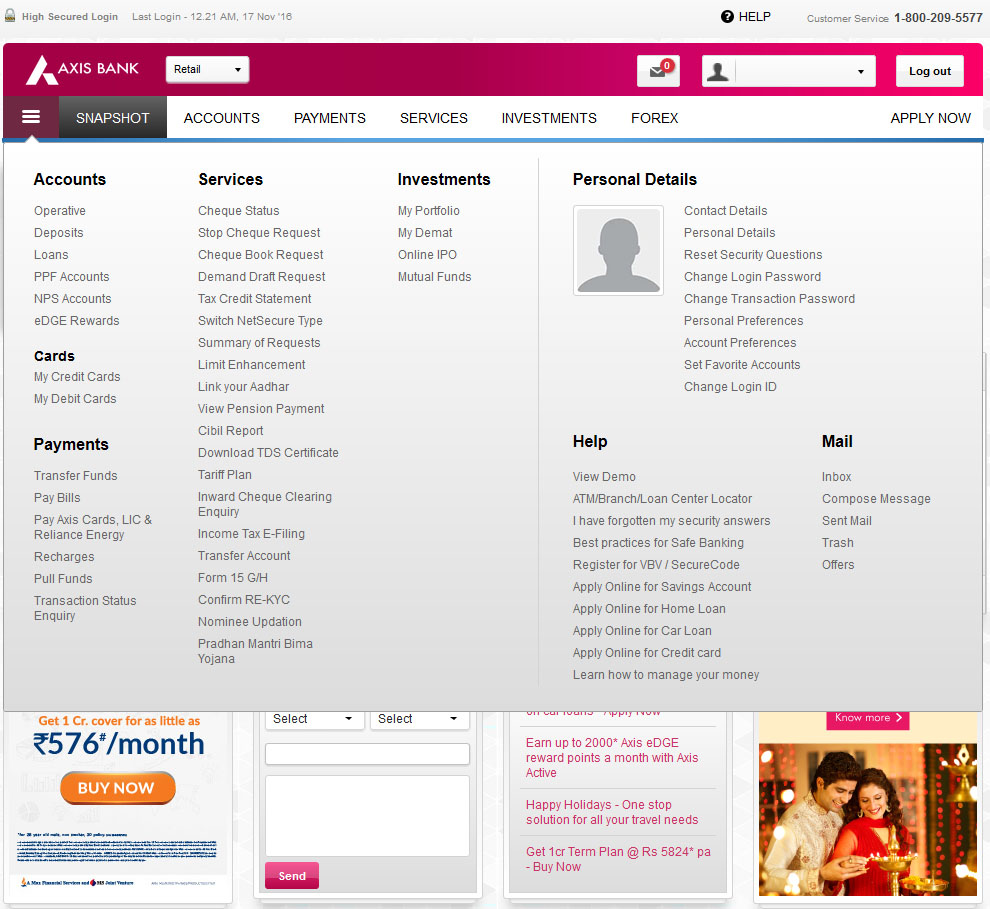Open Happy Holidays travel offer link
The width and height of the screenshot is (990, 909).
612,812
